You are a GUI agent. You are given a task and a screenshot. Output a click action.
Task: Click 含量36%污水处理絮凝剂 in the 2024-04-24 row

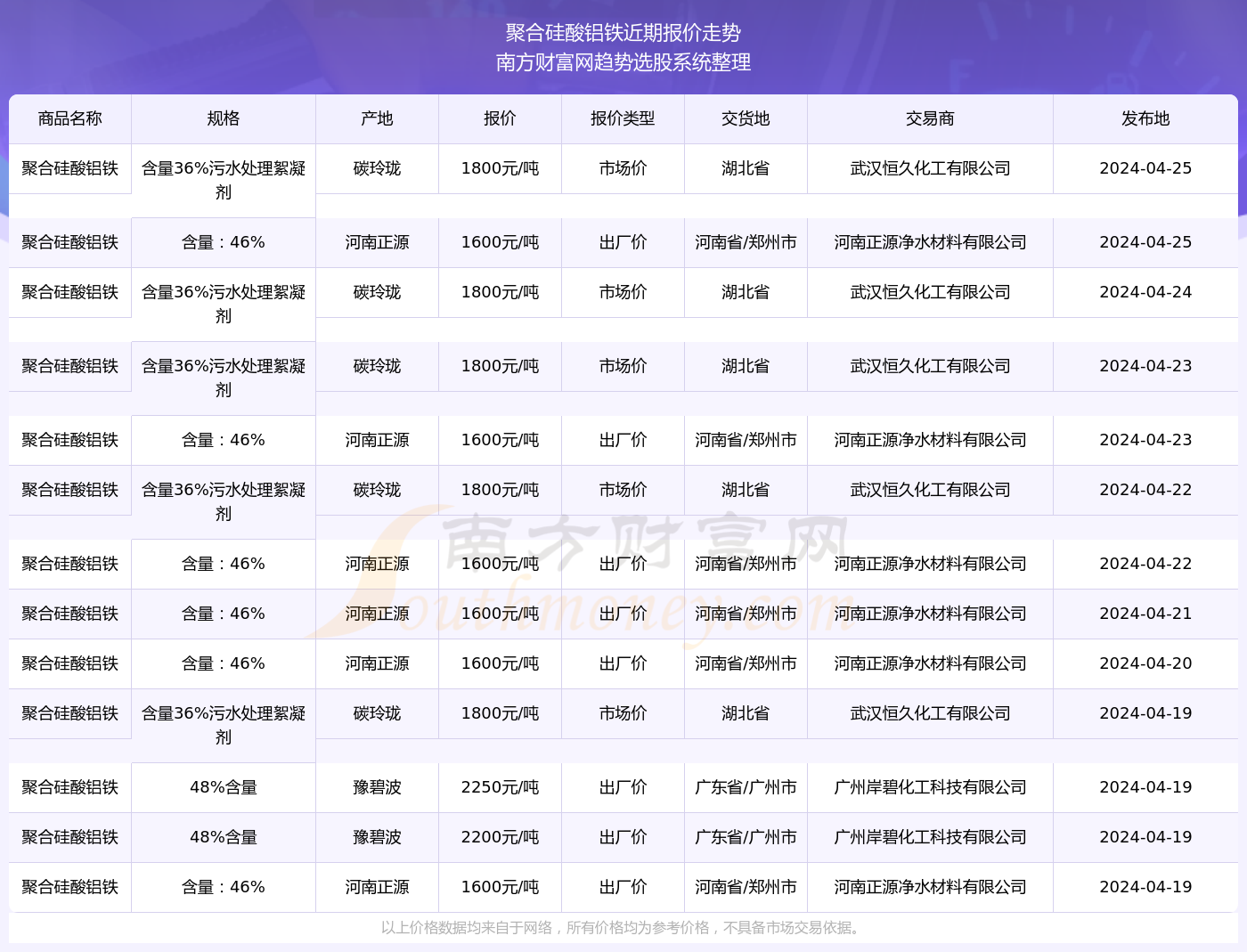click(x=224, y=304)
